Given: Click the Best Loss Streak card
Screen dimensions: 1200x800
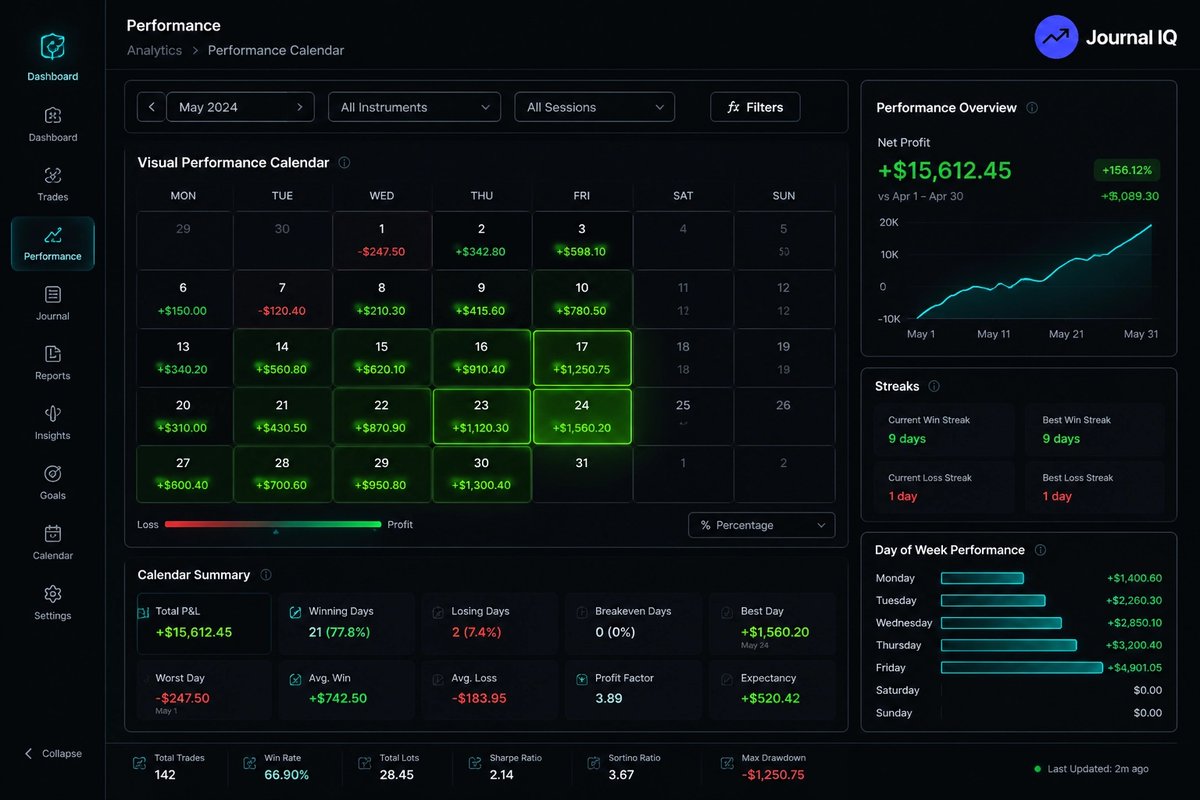Looking at the screenshot, I should point(1095,487).
